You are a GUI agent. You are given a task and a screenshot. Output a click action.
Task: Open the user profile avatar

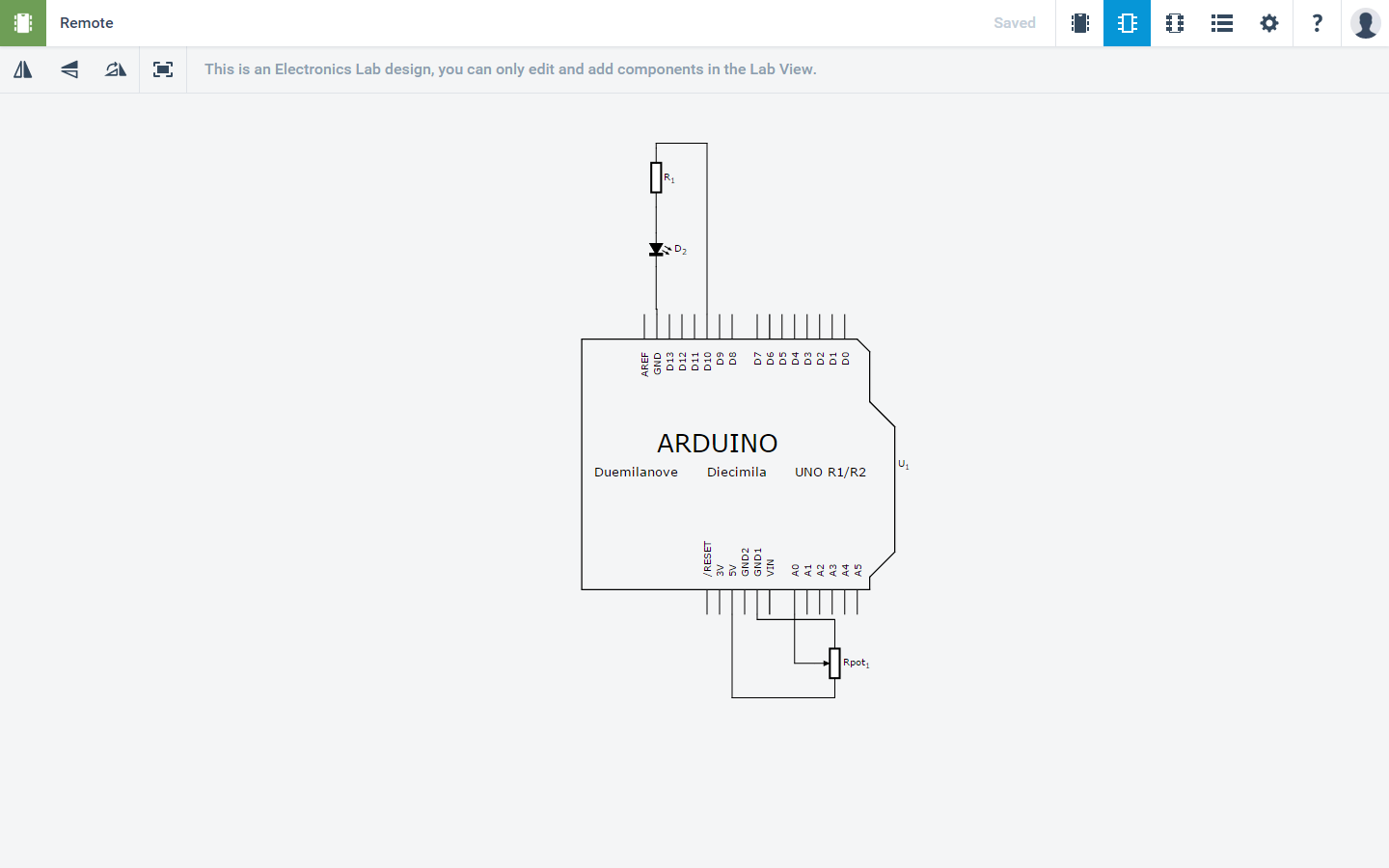pos(1365,23)
